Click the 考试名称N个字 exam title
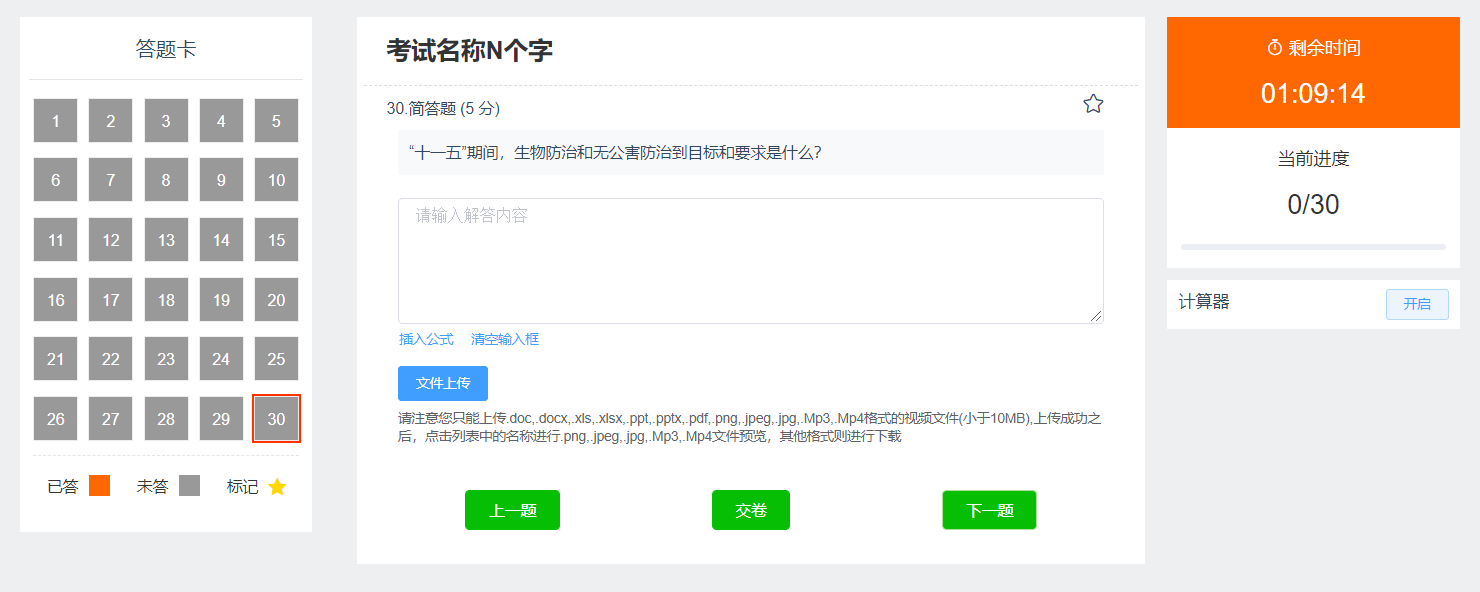Viewport: 1480px width, 592px height. 469,50
